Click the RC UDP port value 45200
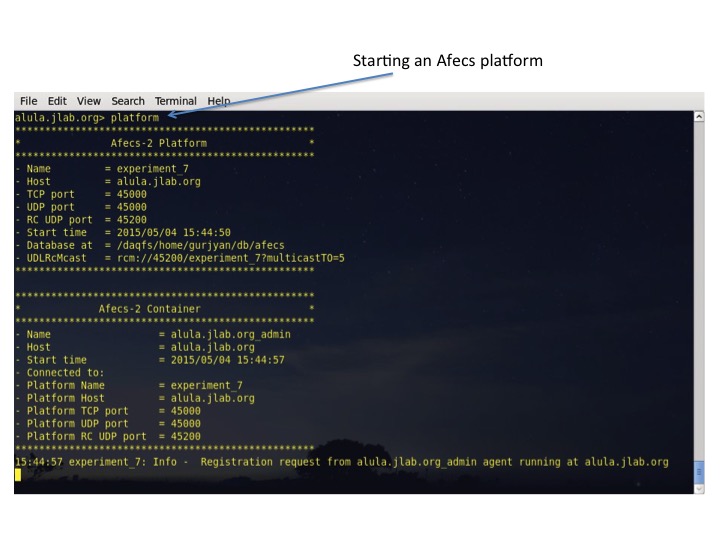This screenshot has height=540, width=720. [132, 220]
